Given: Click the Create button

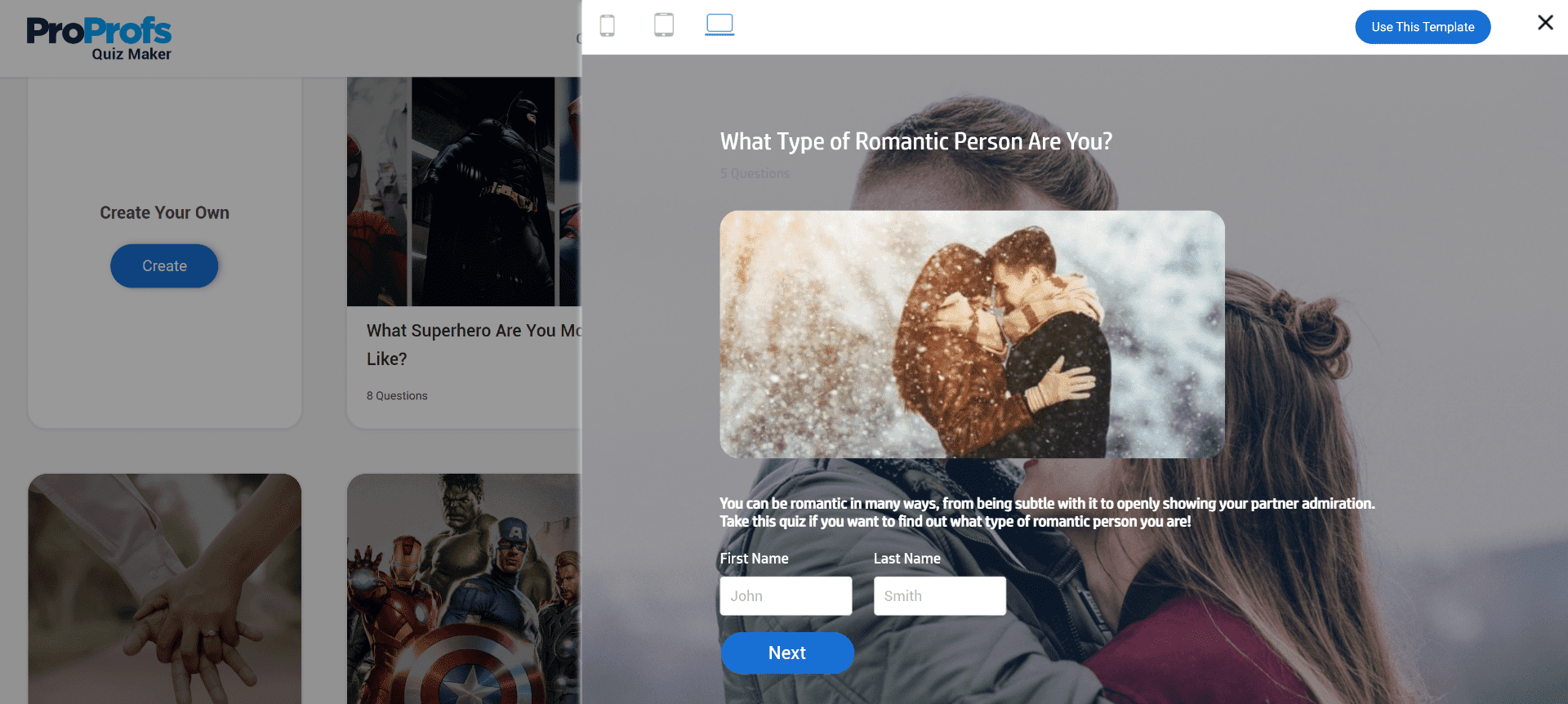Looking at the screenshot, I should [x=164, y=266].
